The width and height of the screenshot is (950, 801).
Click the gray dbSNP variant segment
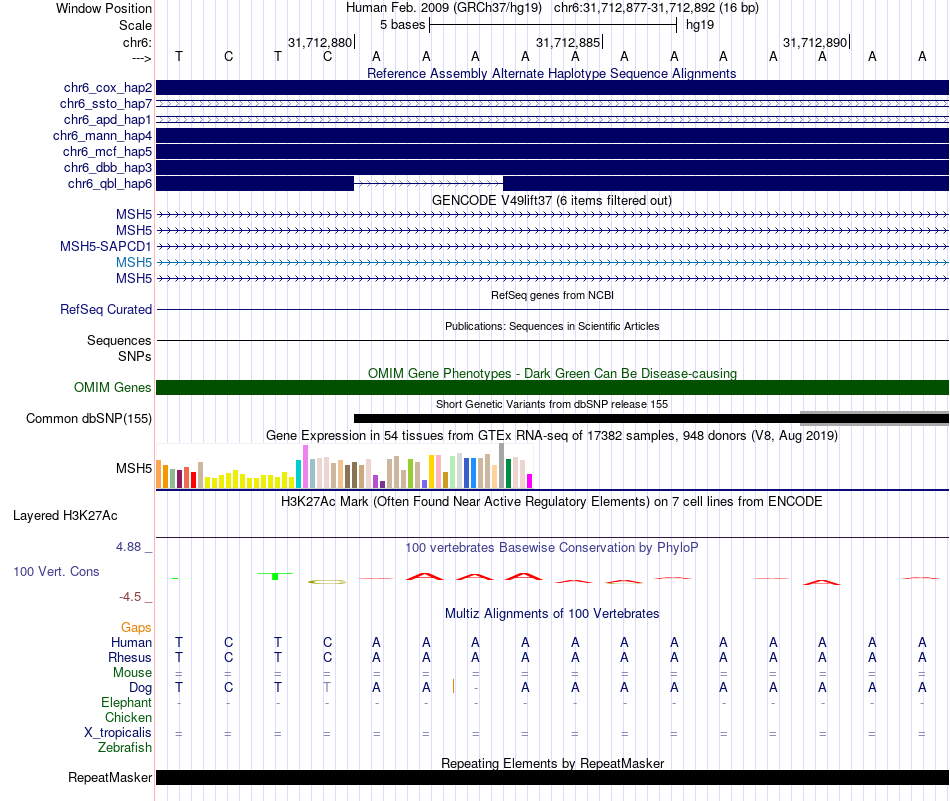tap(874, 418)
